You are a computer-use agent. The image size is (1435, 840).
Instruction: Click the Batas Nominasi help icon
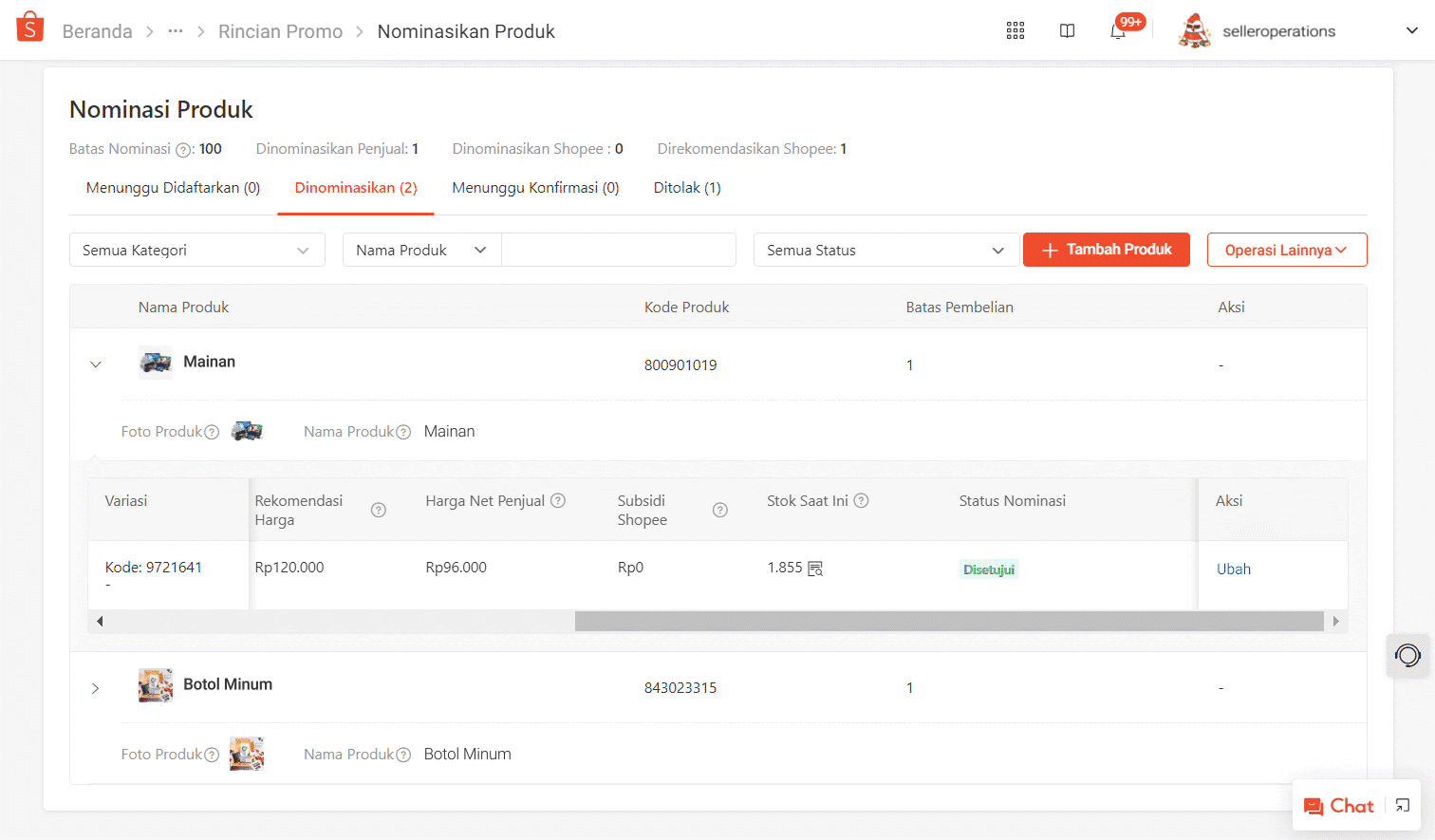tap(184, 150)
